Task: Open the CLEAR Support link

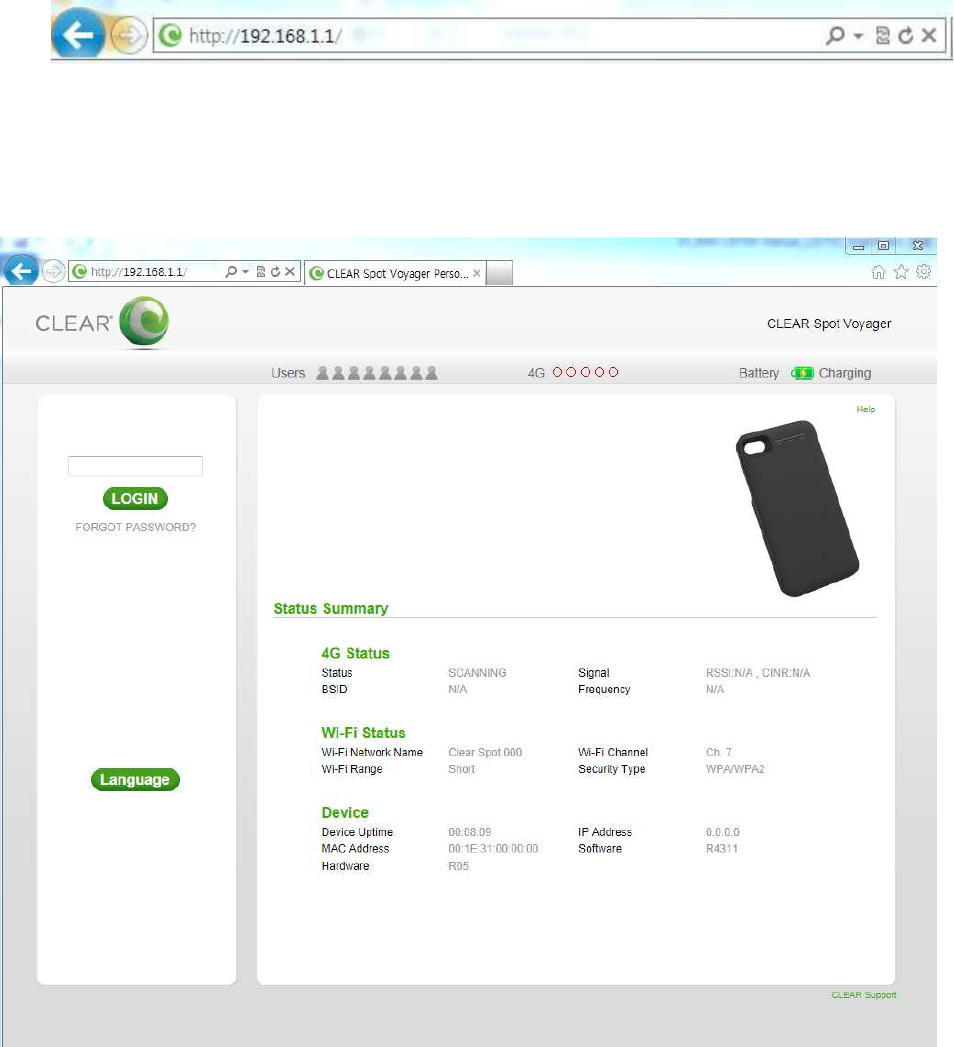Action: click(x=864, y=995)
